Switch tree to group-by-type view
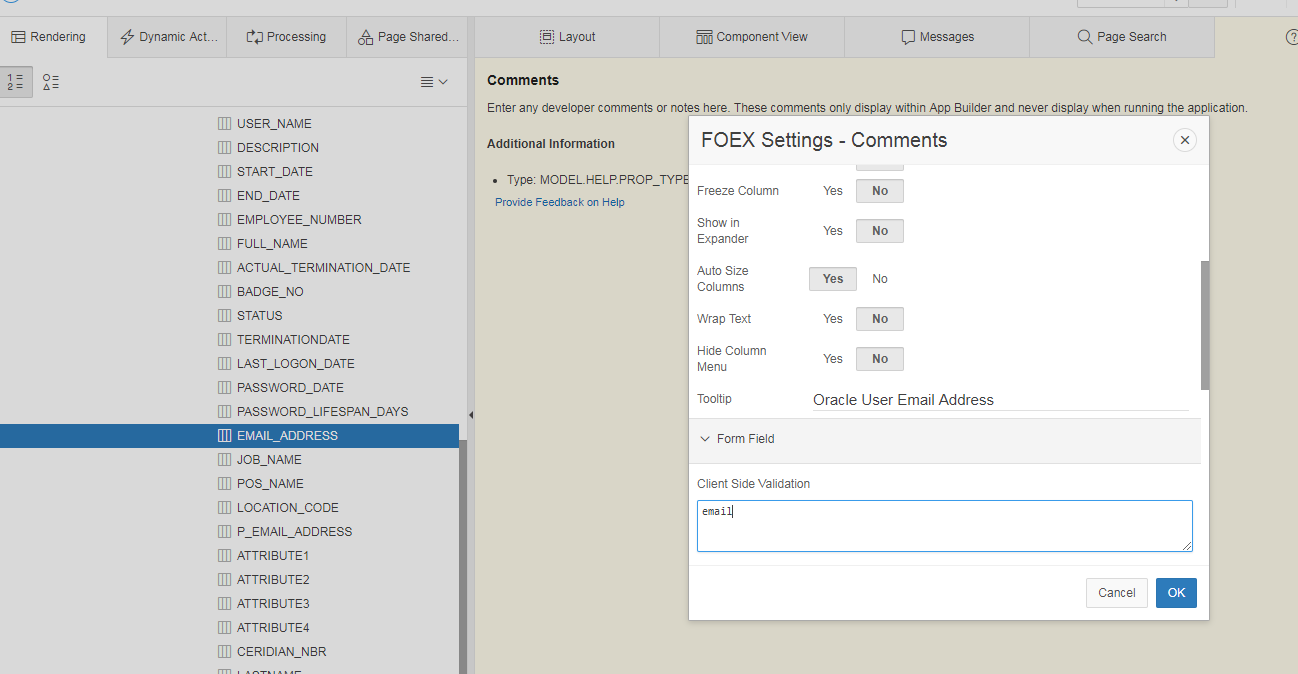1298x674 pixels. pos(50,82)
